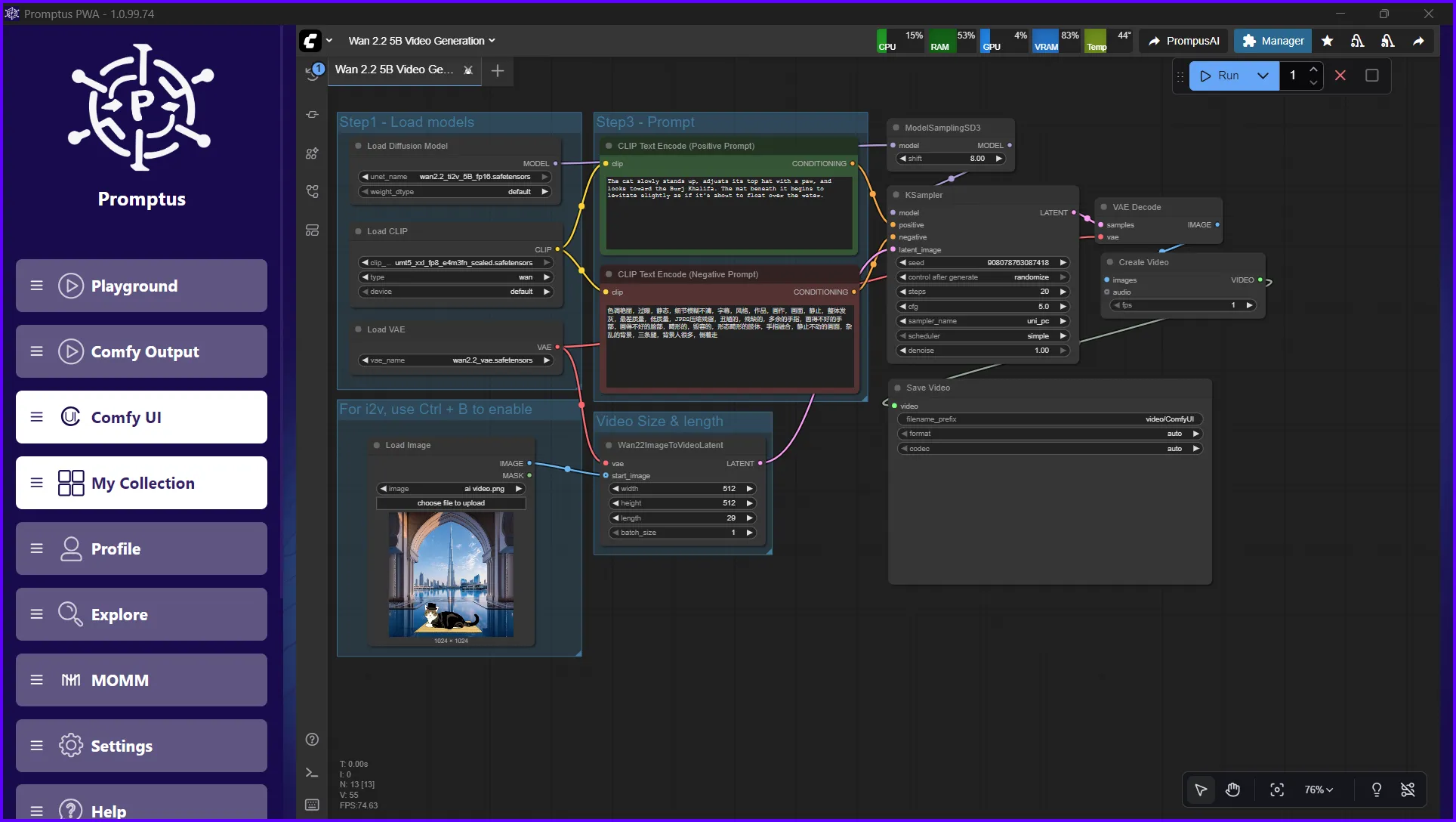The height and width of the screenshot is (822, 1456).
Task: Open the ComfyUI Manager
Action: point(1272,41)
